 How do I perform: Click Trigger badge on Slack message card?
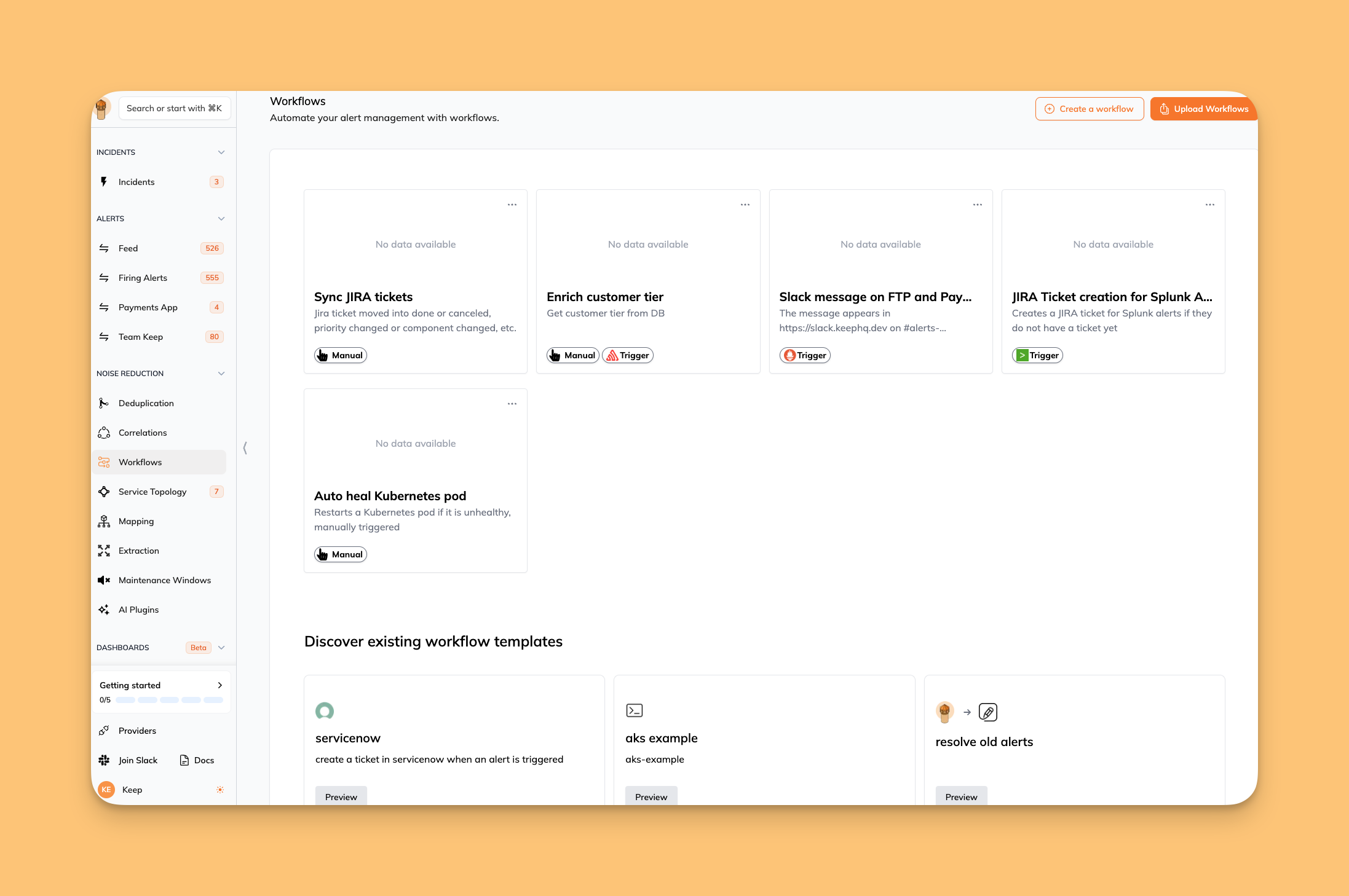(x=805, y=355)
